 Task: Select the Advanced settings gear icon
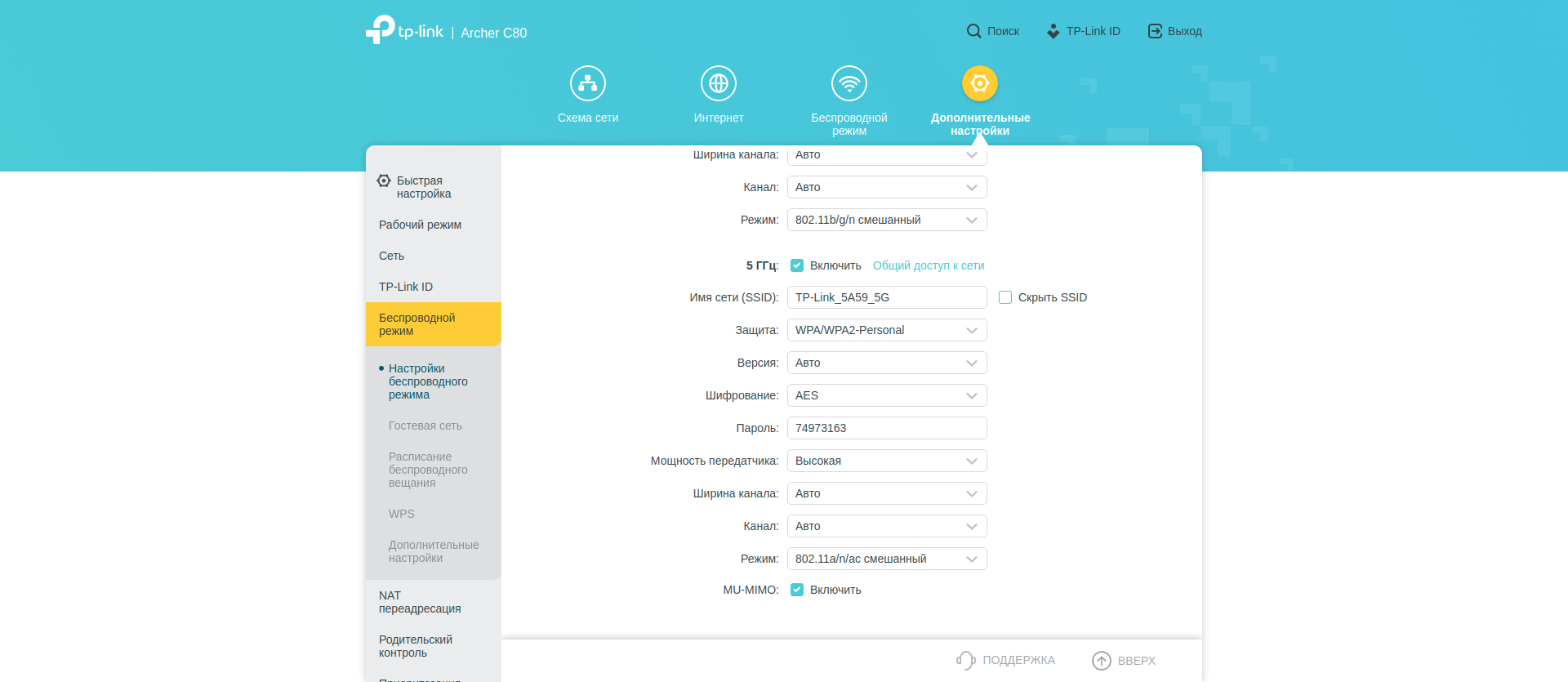(979, 83)
